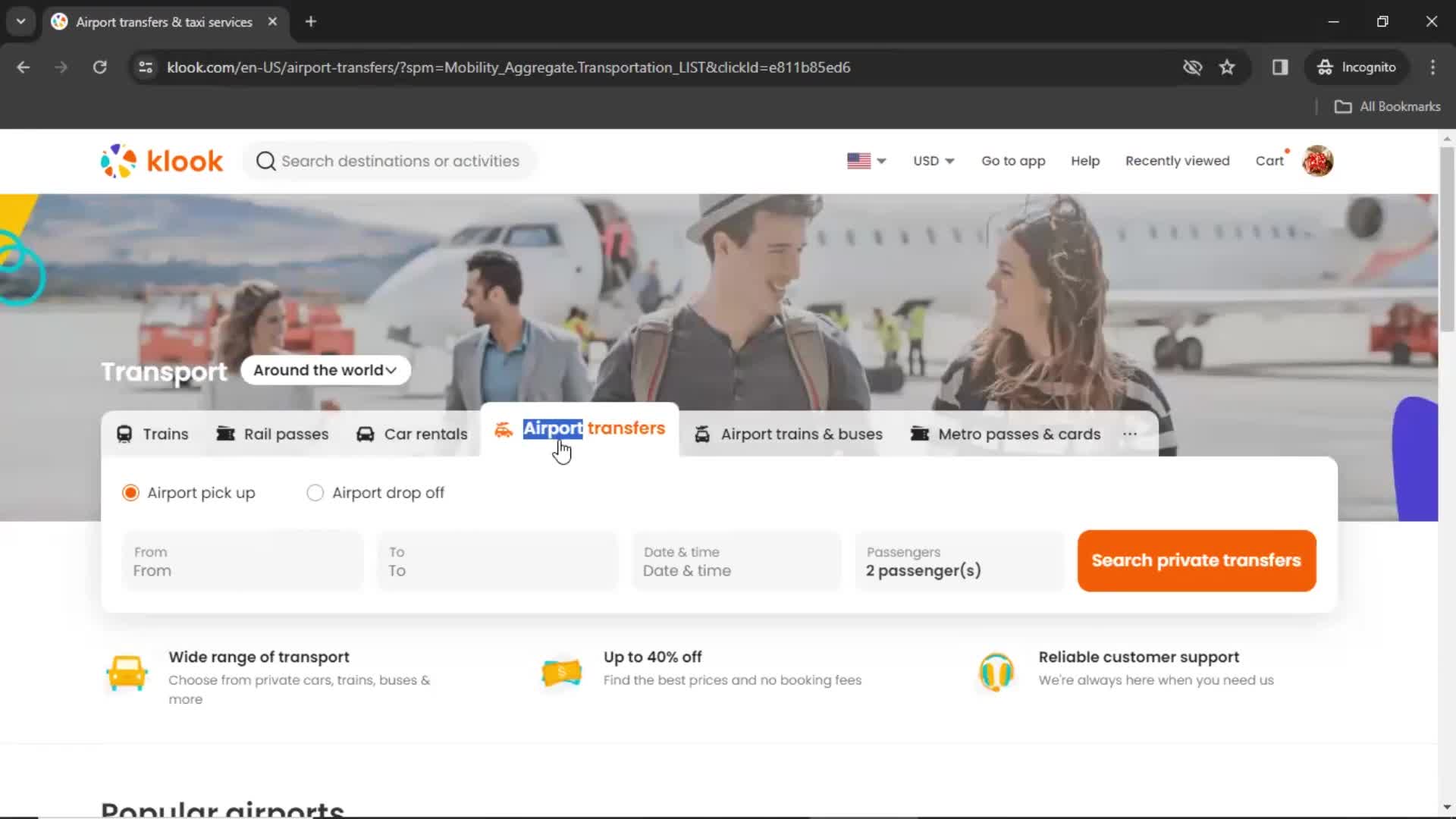Screen dimensions: 1456x819
Task: Click the search magnifier icon
Action: pyautogui.click(x=265, y=160)
